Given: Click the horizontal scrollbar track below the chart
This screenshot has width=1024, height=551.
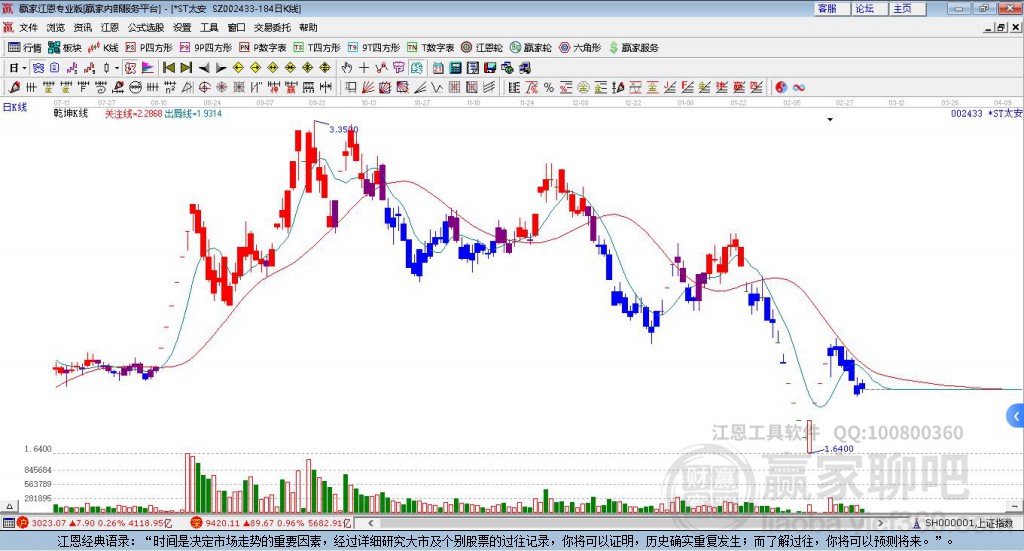Looking at the screenshot, I should (627, 523).
